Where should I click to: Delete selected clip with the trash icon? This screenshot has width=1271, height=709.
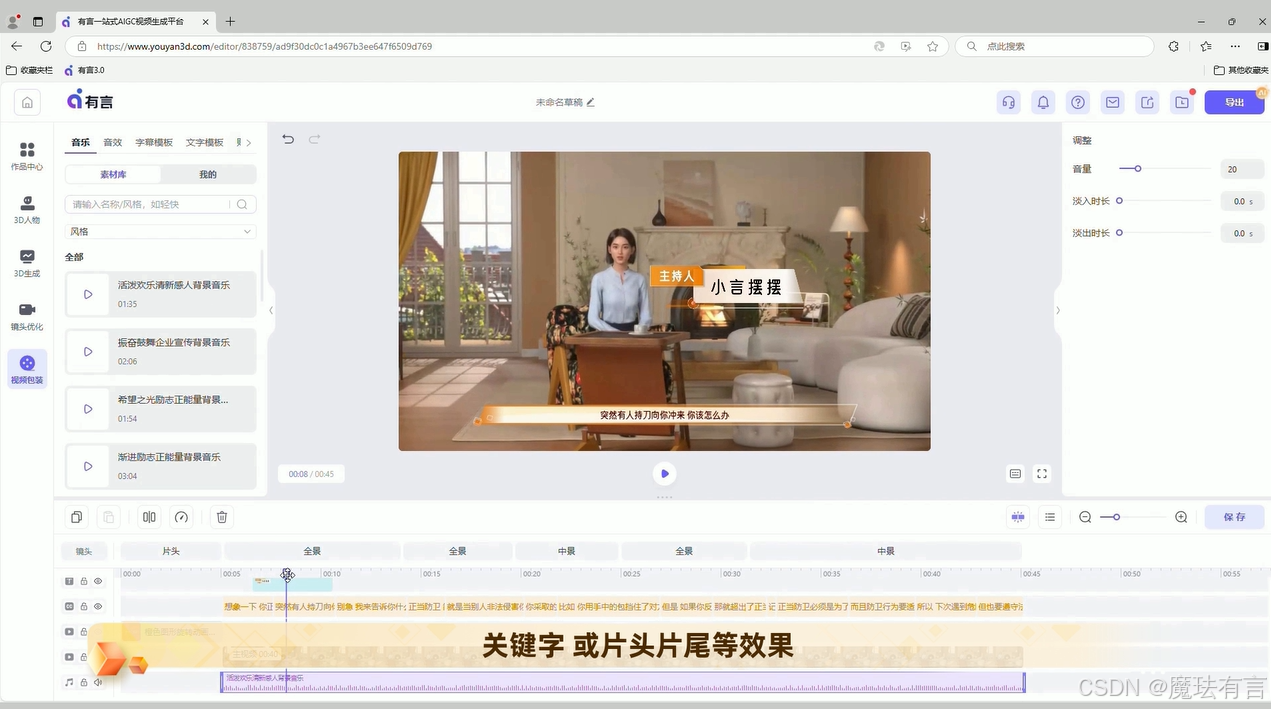click(x=222, y=517)
